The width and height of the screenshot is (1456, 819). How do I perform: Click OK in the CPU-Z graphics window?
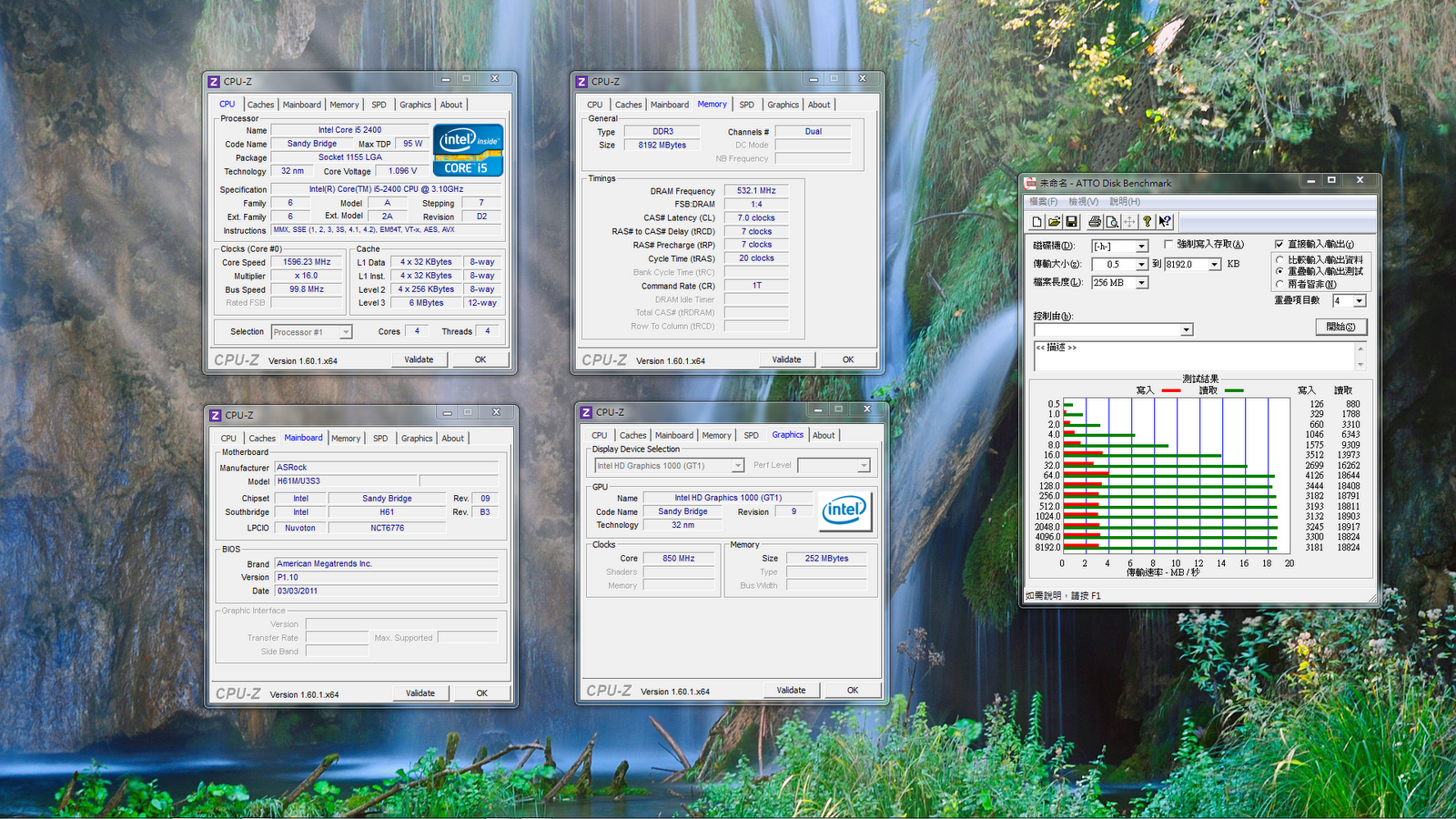tap(853, 691)
